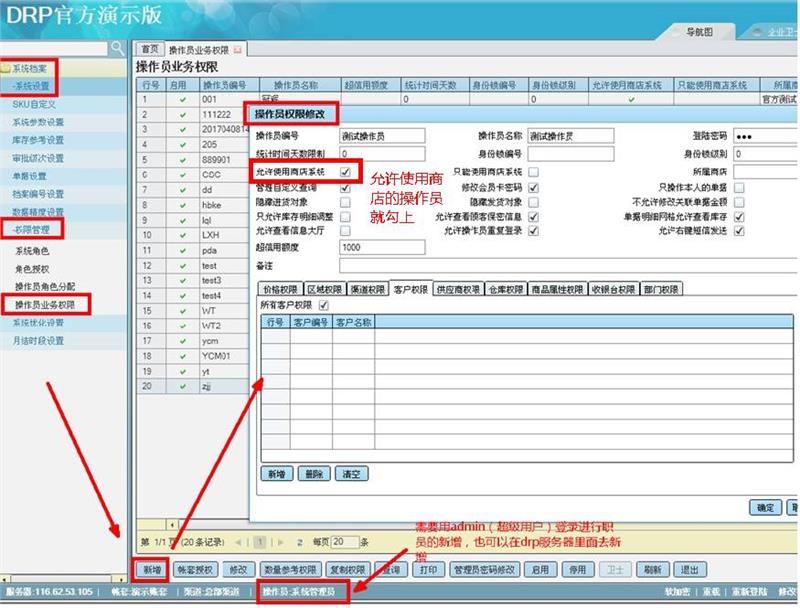800x608 pixels.
Task: Check 只操作本人的单据 checkbox
Action: point(739,188)
